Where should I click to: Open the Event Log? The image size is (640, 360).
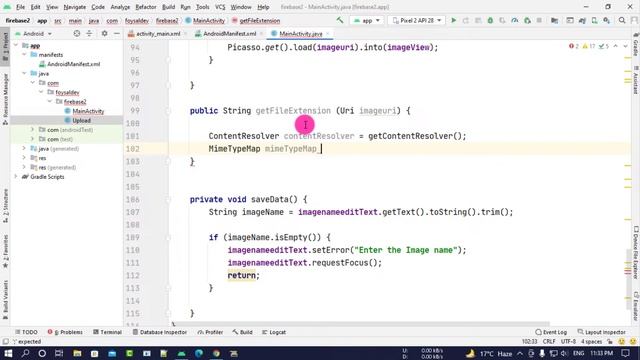(x=551, y=332)
